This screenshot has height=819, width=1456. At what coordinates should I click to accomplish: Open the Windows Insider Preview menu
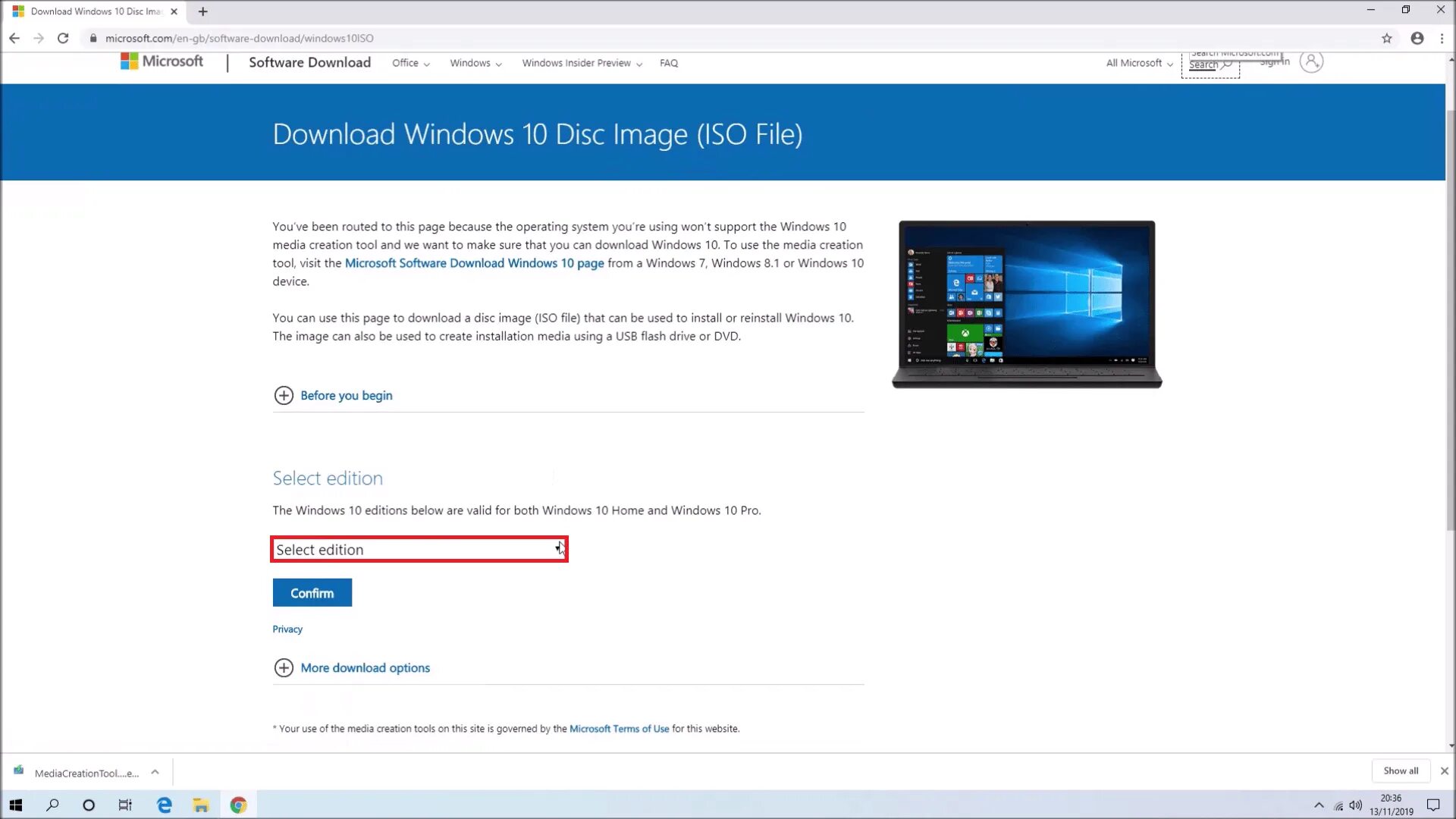click(582, 63)
